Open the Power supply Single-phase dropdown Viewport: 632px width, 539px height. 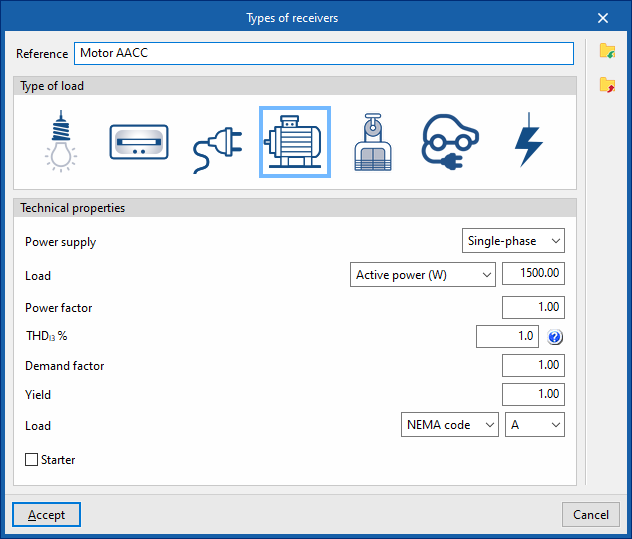coord(513,241)
